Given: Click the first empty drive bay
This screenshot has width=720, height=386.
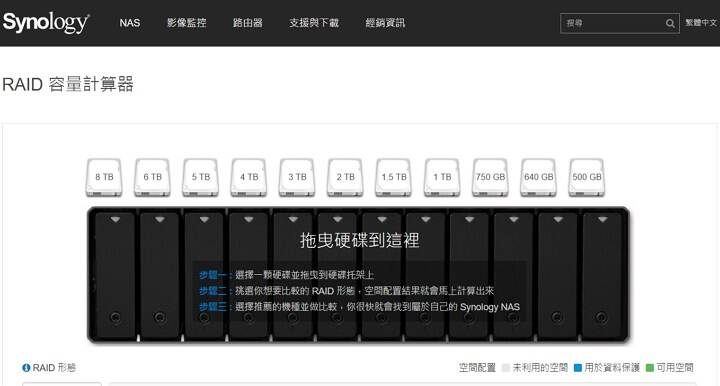Looking at the screenshot, I should (x=115, y=275).
